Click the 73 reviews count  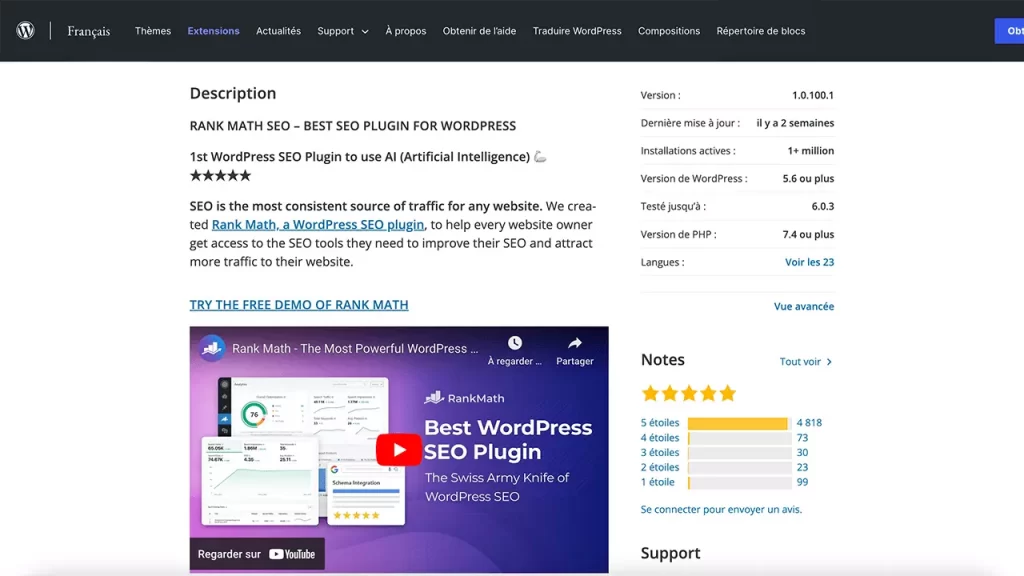tap(802, 438)
